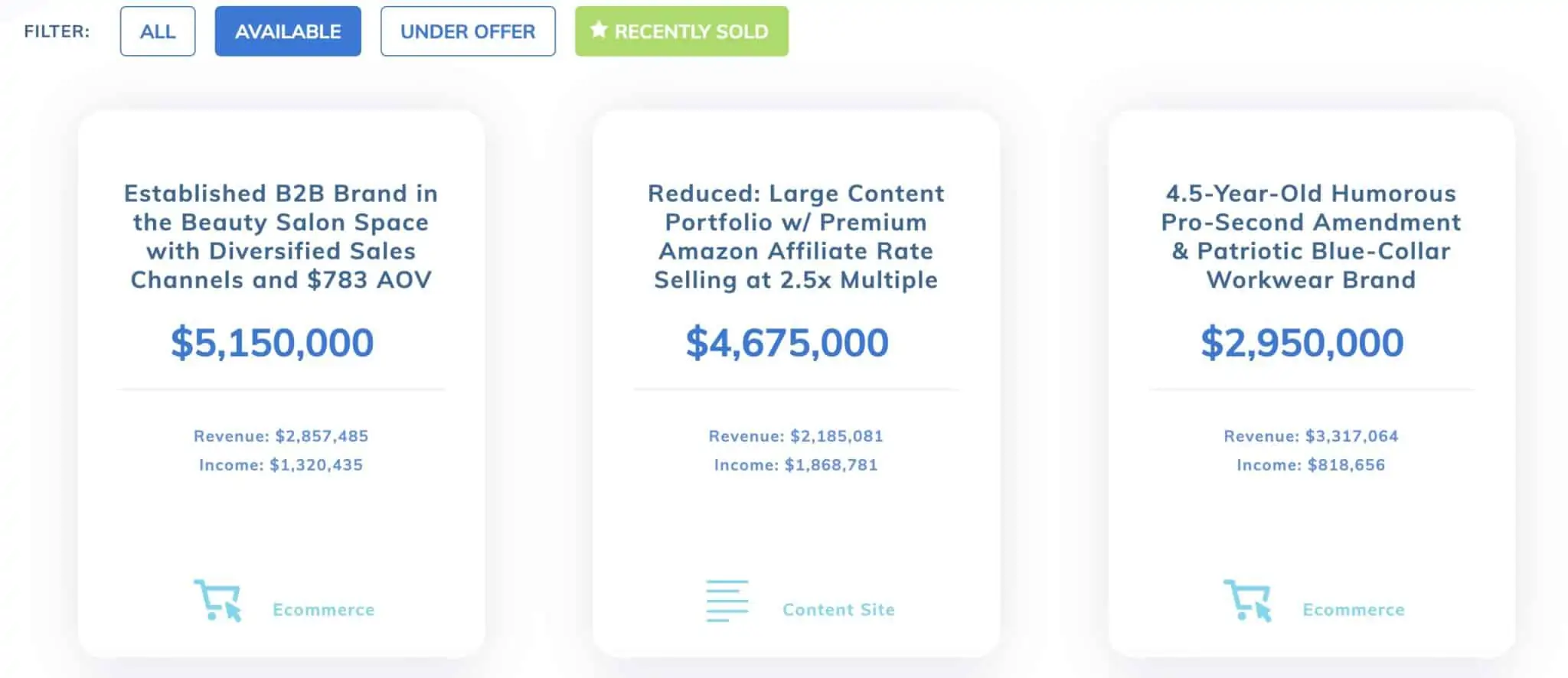Show RECENTLY SOLD listings
This screenshot has height=678, width=1568.
tap(681, 31)
